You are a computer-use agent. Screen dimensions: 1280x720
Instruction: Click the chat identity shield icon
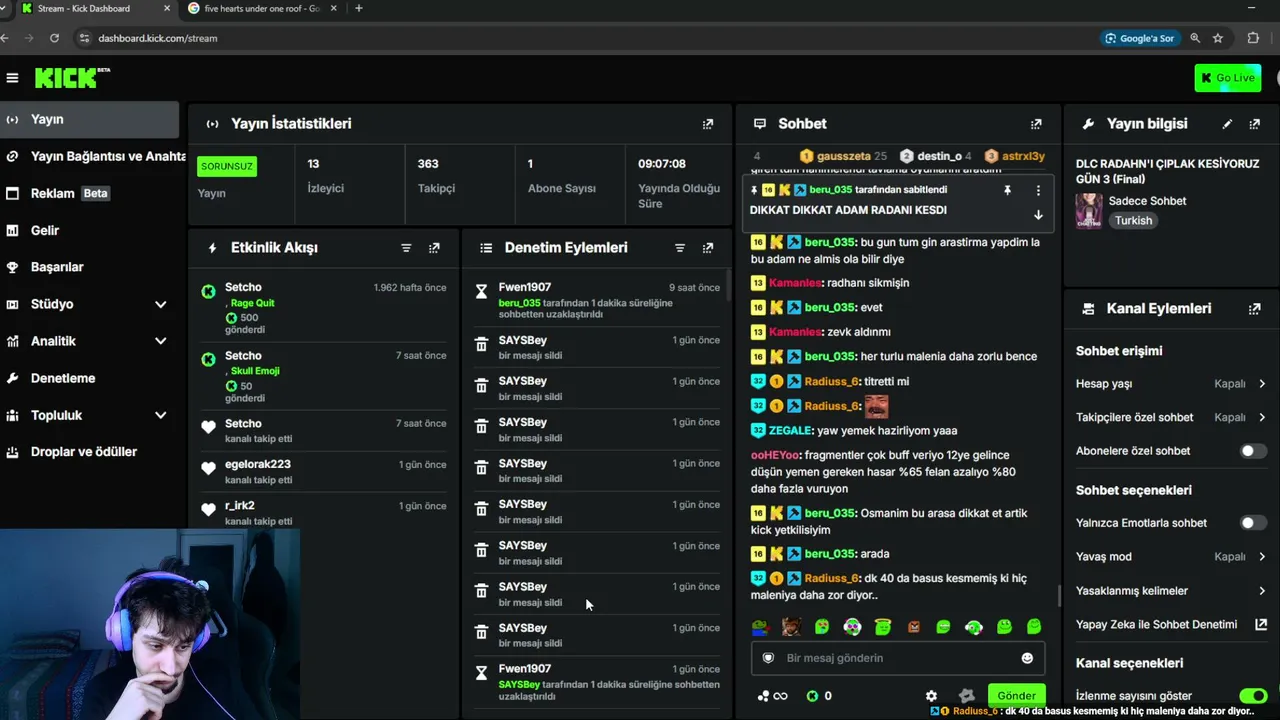click(x=768, y=658)
